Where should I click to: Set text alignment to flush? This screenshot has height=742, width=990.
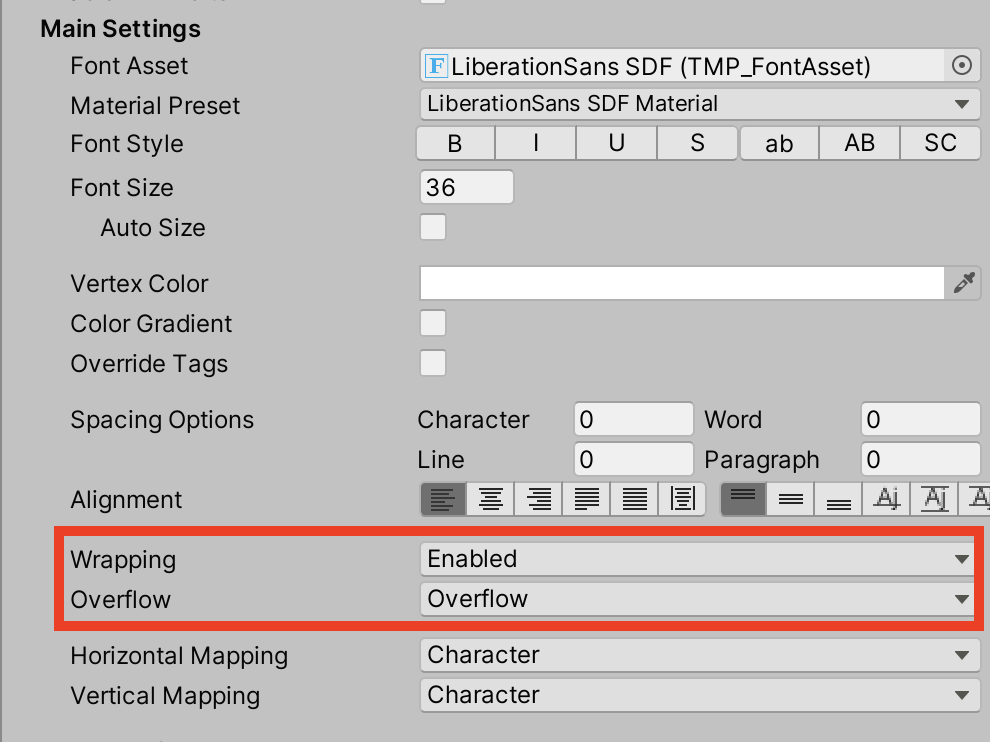635,498
